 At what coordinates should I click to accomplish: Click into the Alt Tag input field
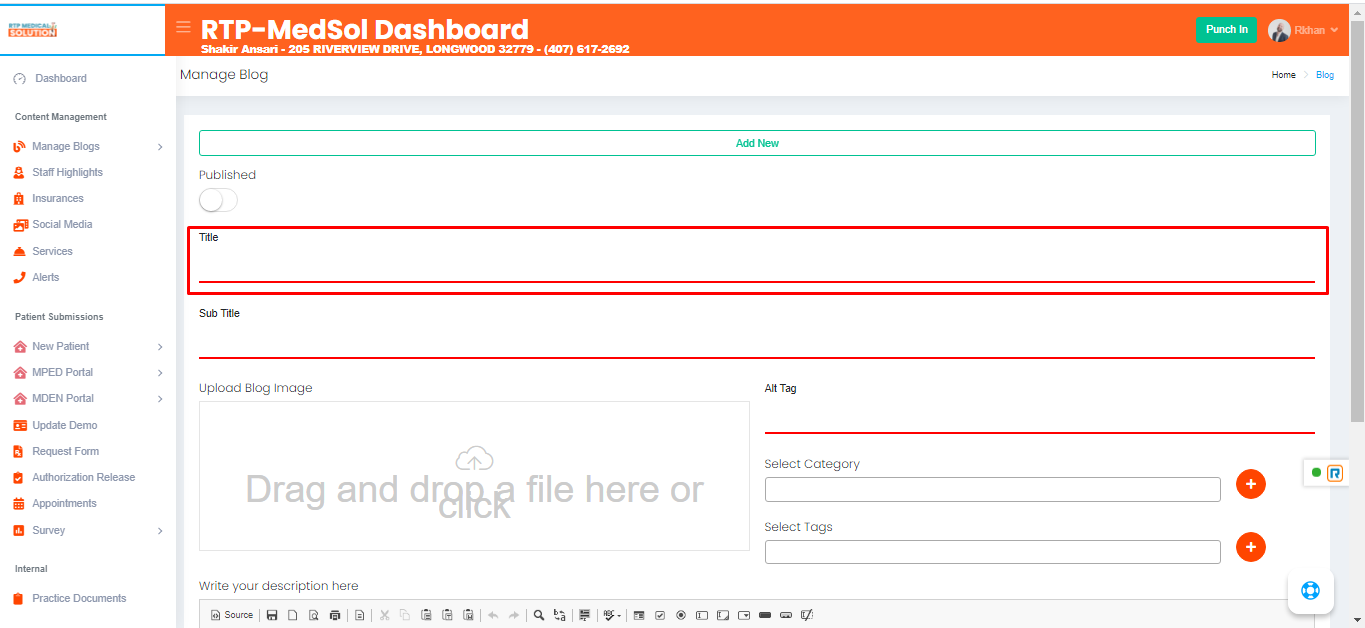1040,417
